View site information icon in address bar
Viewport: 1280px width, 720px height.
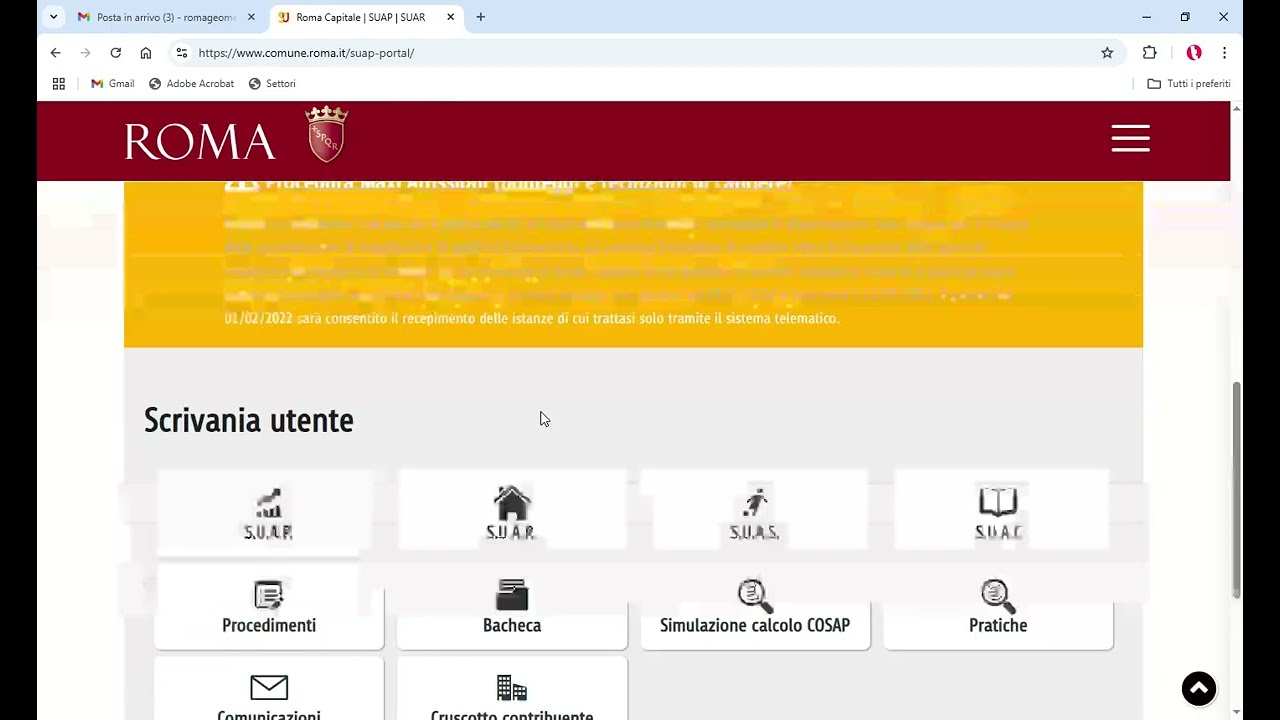(181, 53)
